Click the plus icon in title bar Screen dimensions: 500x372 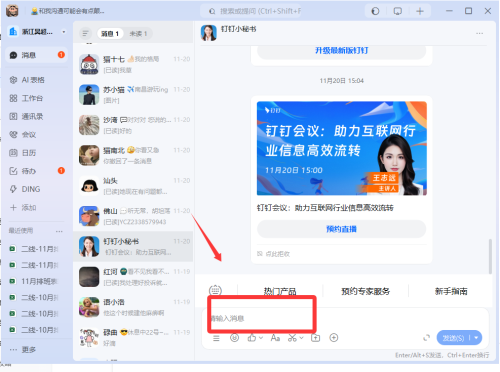coord(420,11)
